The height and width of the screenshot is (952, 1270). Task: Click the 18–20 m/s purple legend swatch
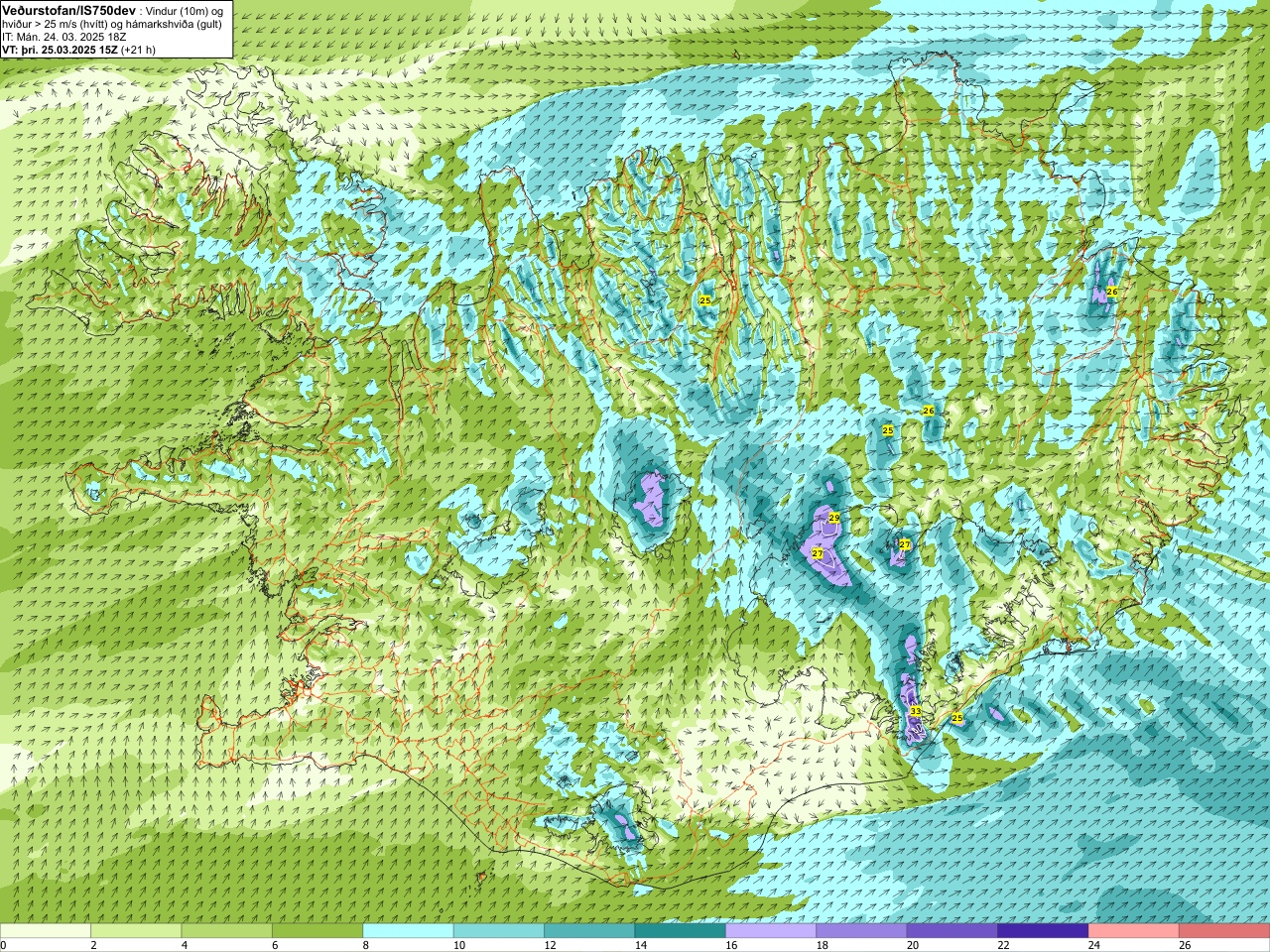click(862, 931)
